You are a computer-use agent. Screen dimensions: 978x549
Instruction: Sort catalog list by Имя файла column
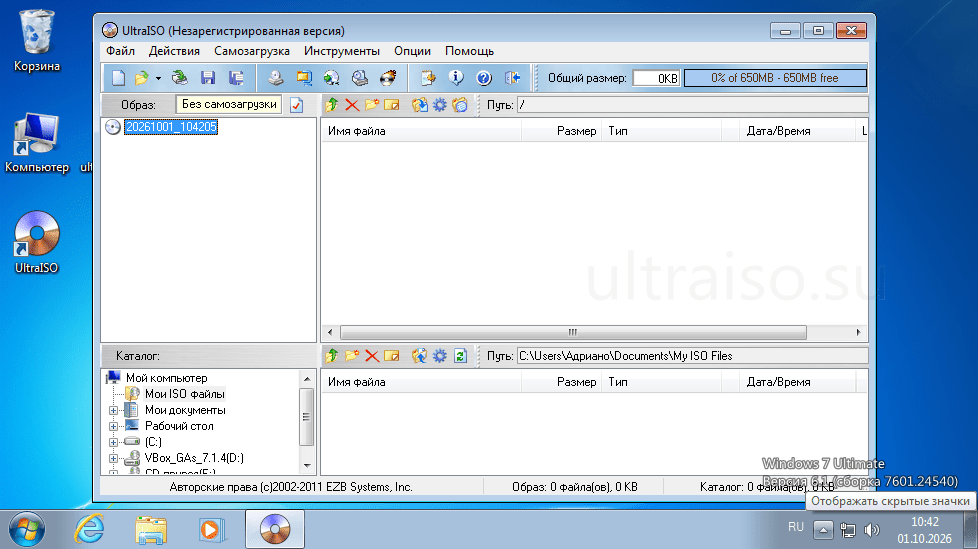[421, 382]
